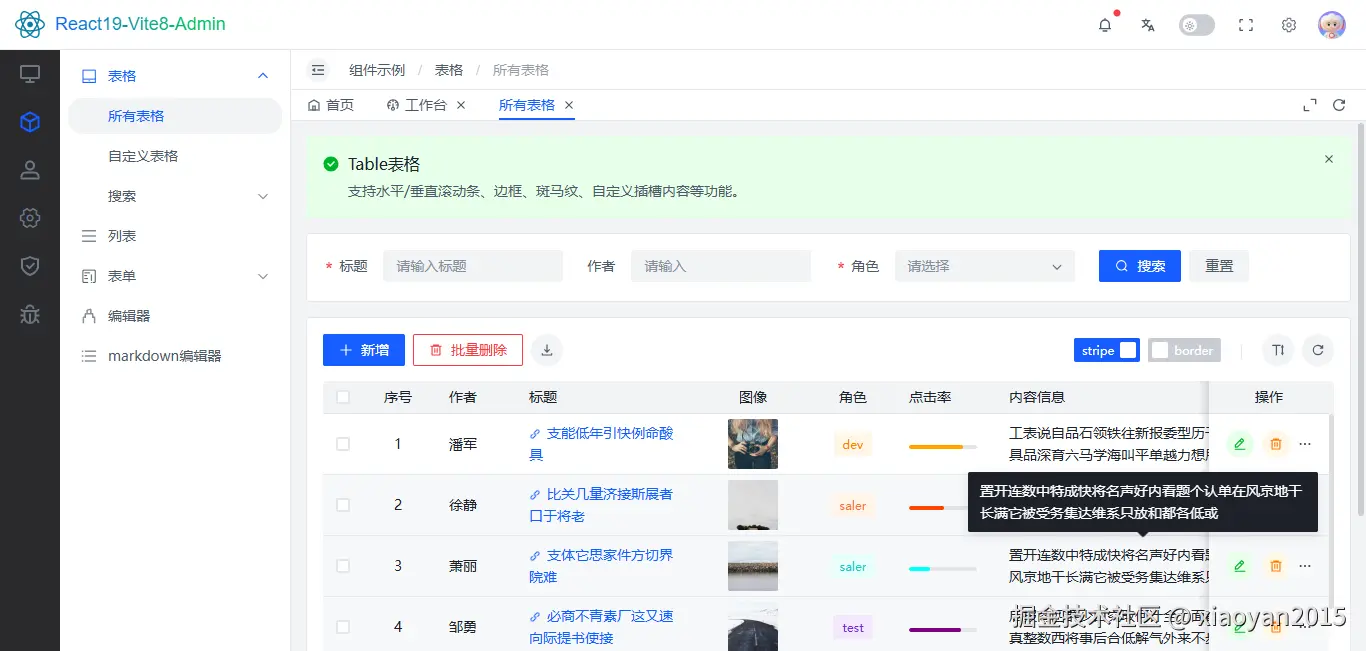The image size is (1366, 651).
Task: Open more actions for row 3
Action: click(1305, 566)
